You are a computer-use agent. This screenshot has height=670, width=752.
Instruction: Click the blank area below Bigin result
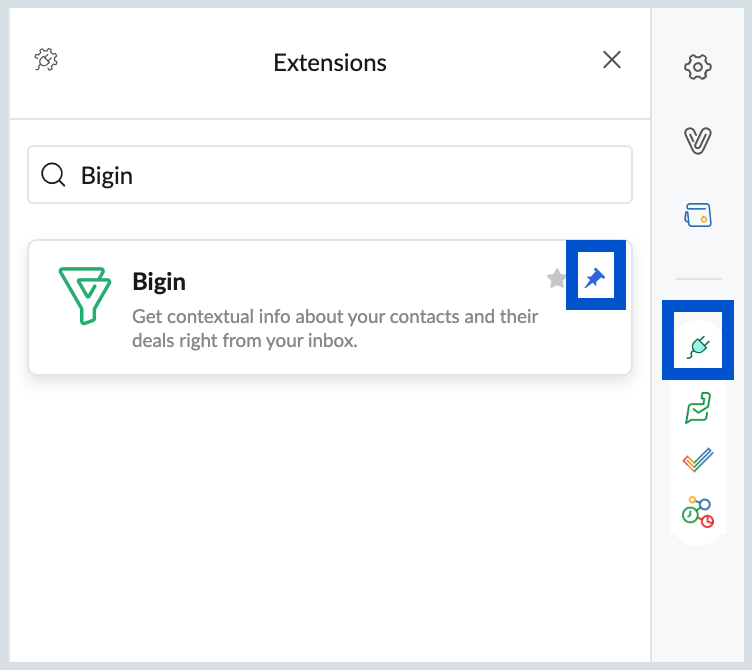pos(330,518)
